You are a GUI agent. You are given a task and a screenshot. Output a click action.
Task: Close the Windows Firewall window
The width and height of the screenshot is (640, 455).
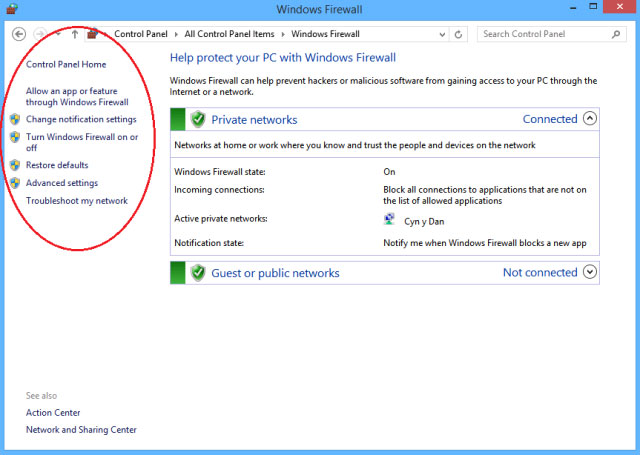point(620,7)
